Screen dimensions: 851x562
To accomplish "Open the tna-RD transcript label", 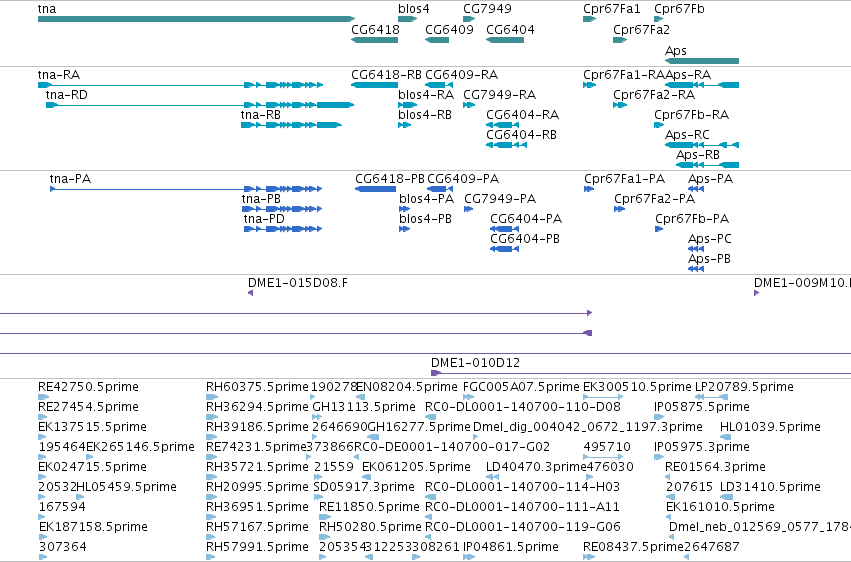I will (67, 94).
